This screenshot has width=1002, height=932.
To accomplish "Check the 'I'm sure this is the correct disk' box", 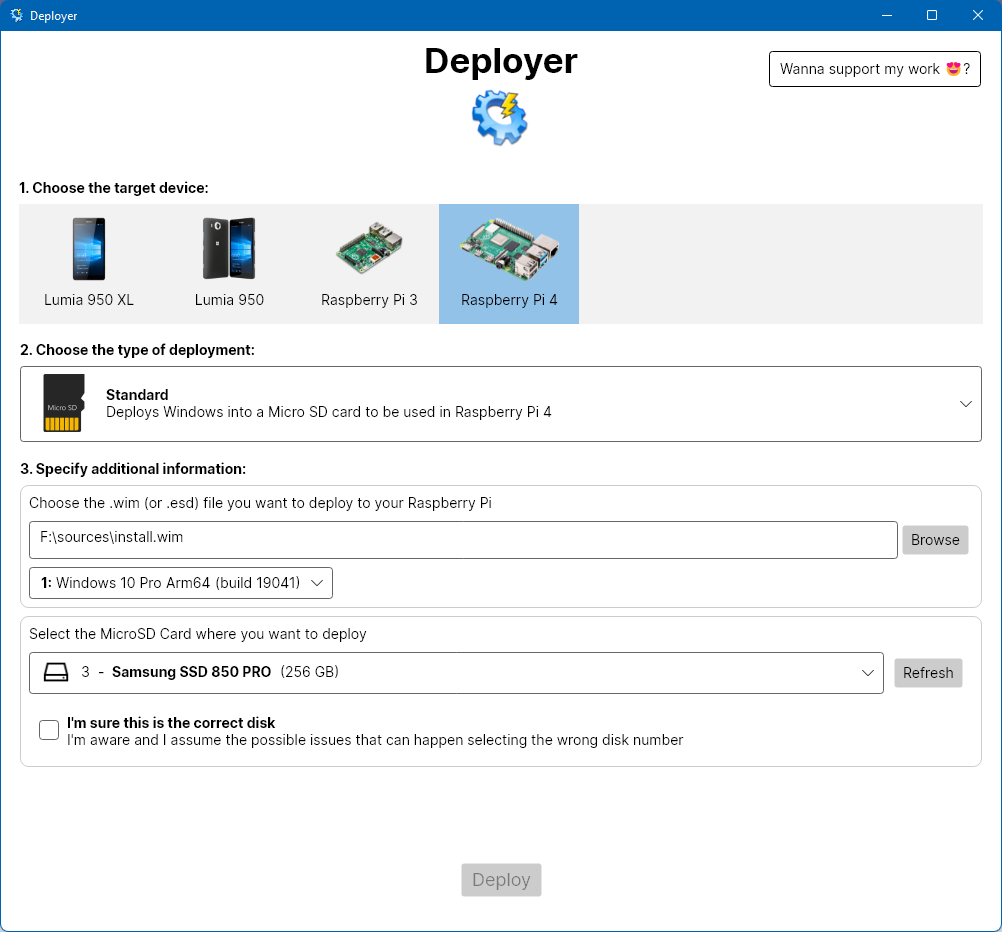I will tap(49, 730).
